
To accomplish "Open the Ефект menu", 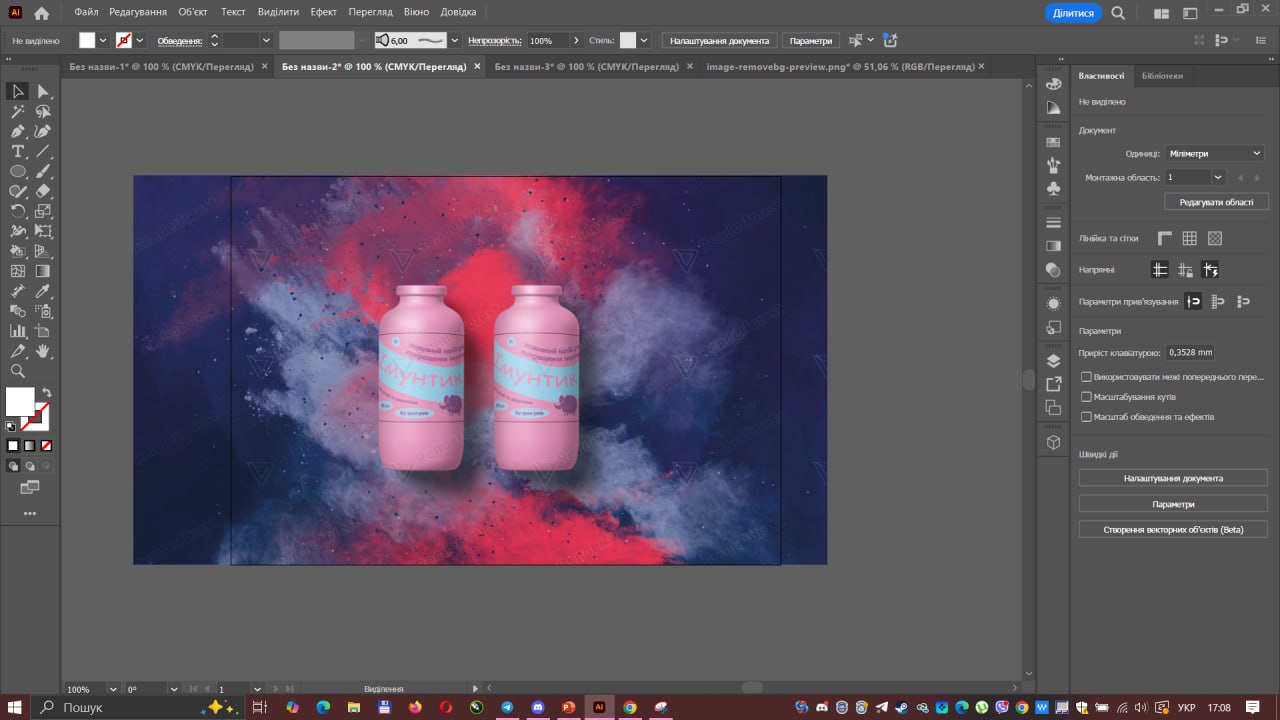I will click(323, 12).
